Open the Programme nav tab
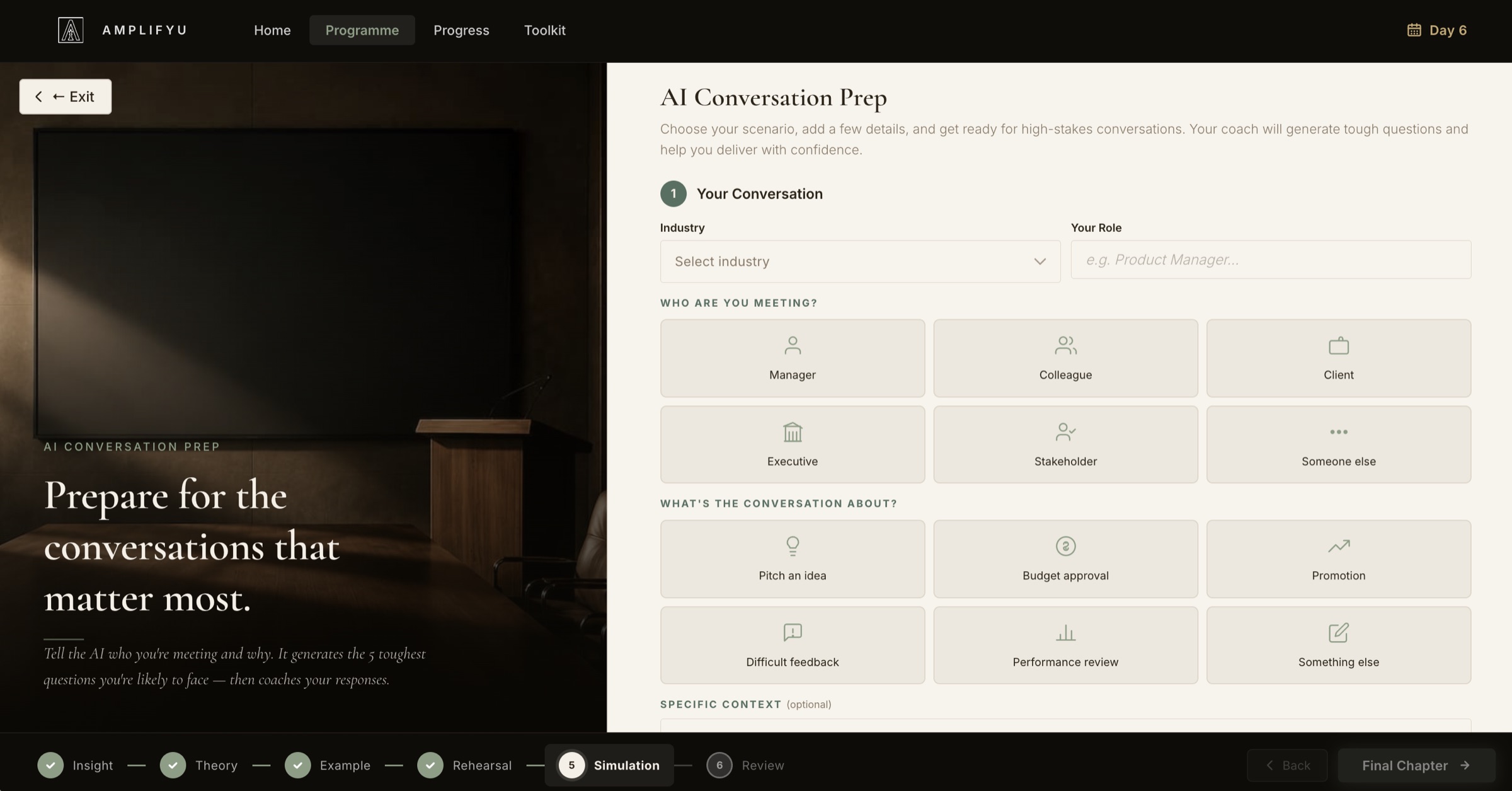1512x791 pixels. coord(362,30)
